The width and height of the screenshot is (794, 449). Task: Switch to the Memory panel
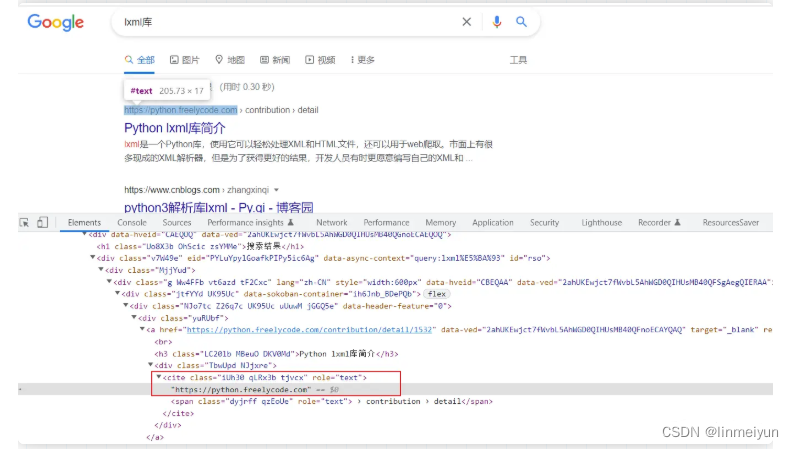tap(441, 223)
